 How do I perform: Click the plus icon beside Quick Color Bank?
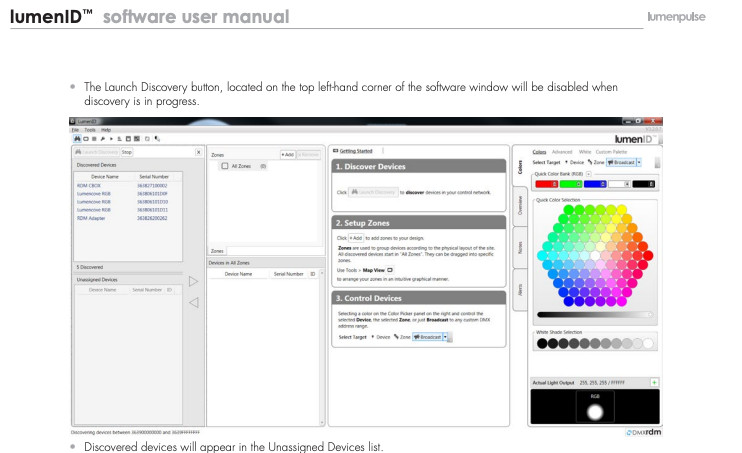pyautogui.click(x=589, y=174)
